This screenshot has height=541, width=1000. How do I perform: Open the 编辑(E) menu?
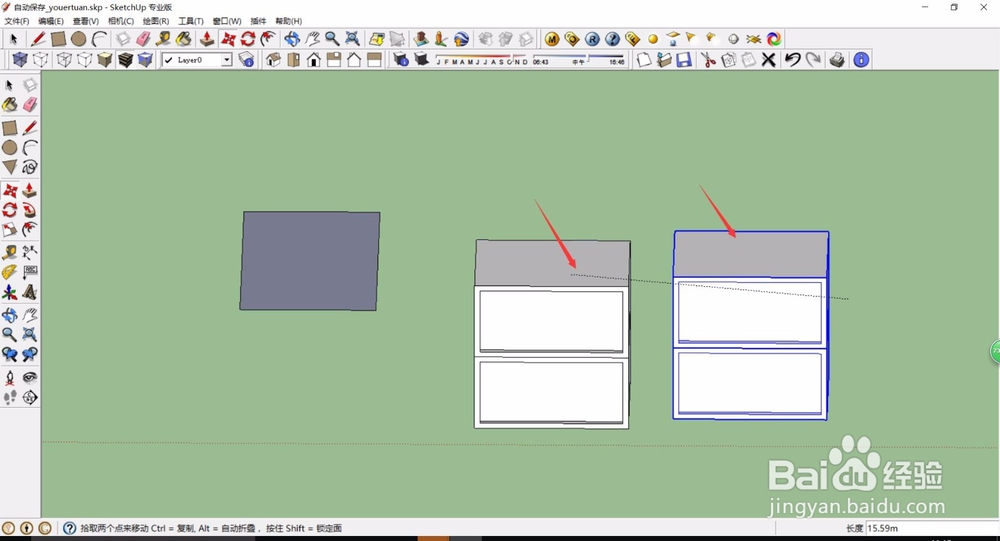coord(51,21)
